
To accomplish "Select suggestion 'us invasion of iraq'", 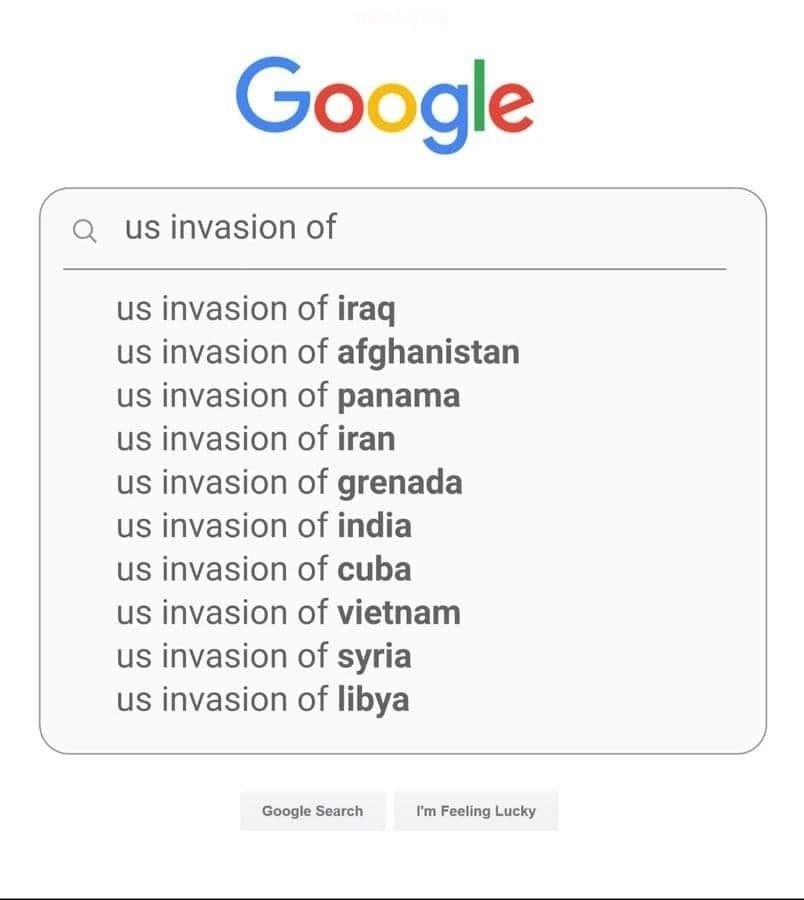I will (x=256, y=309).
